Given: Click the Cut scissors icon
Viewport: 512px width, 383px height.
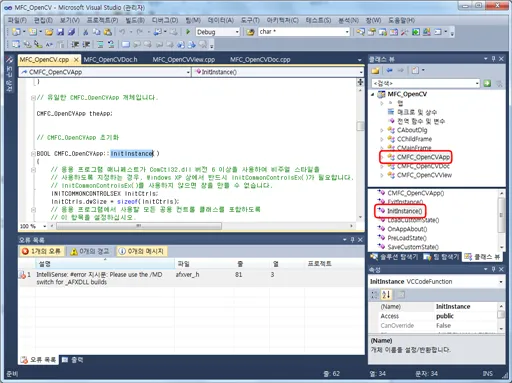Looking at the screenshot, I should click(86, 32).
